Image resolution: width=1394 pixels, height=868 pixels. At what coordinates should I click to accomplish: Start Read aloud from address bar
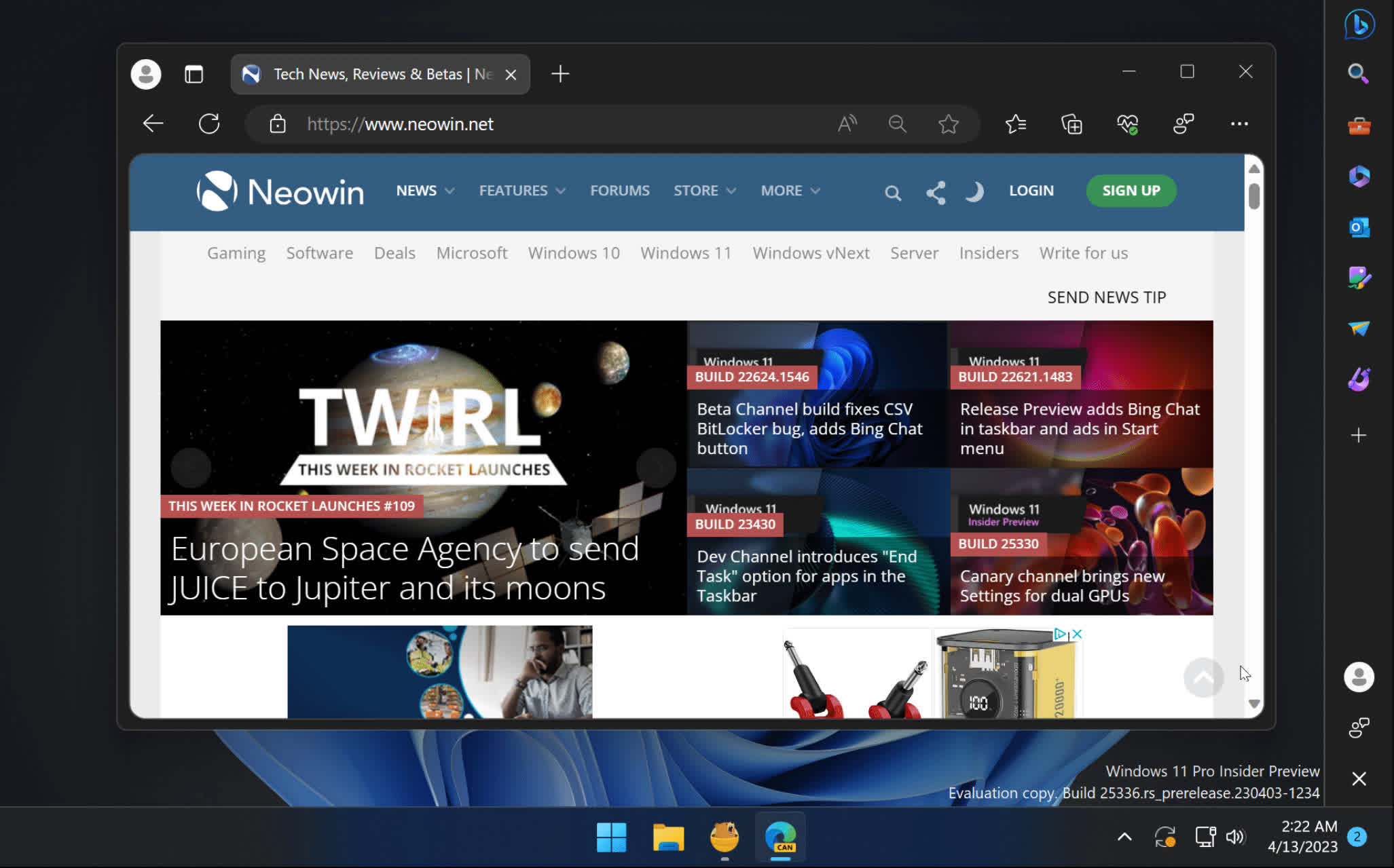tap(847, 124)
